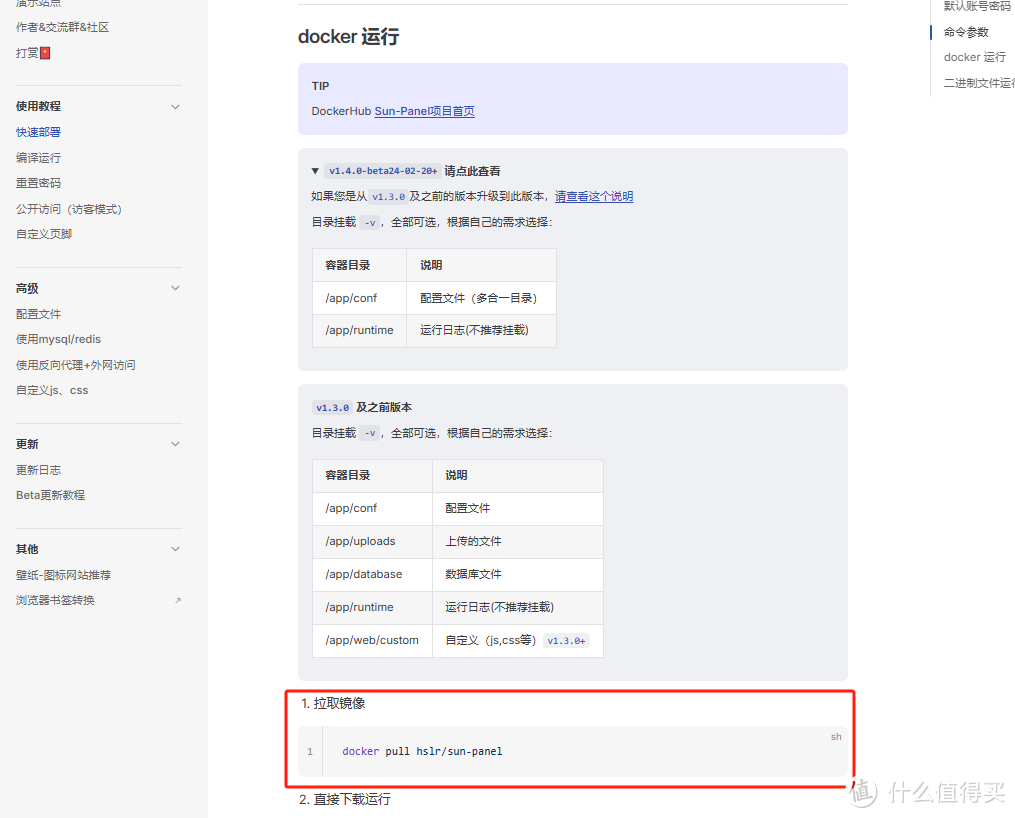Open 浏览器书签转换 sidebar link

click(55, 601)
